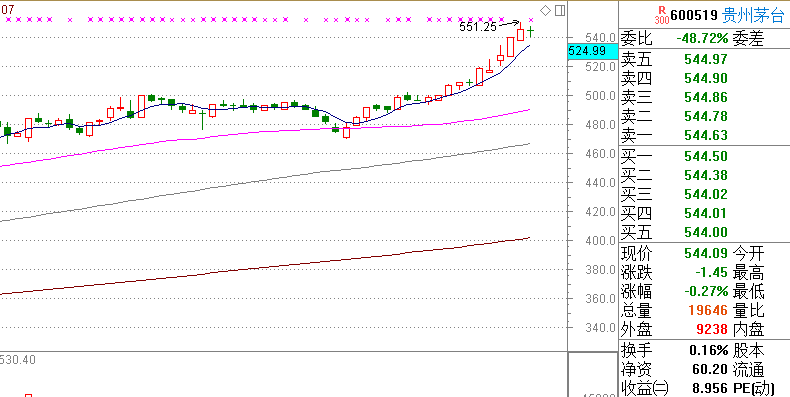Click the last green cross candlestick

pos(531,31)
